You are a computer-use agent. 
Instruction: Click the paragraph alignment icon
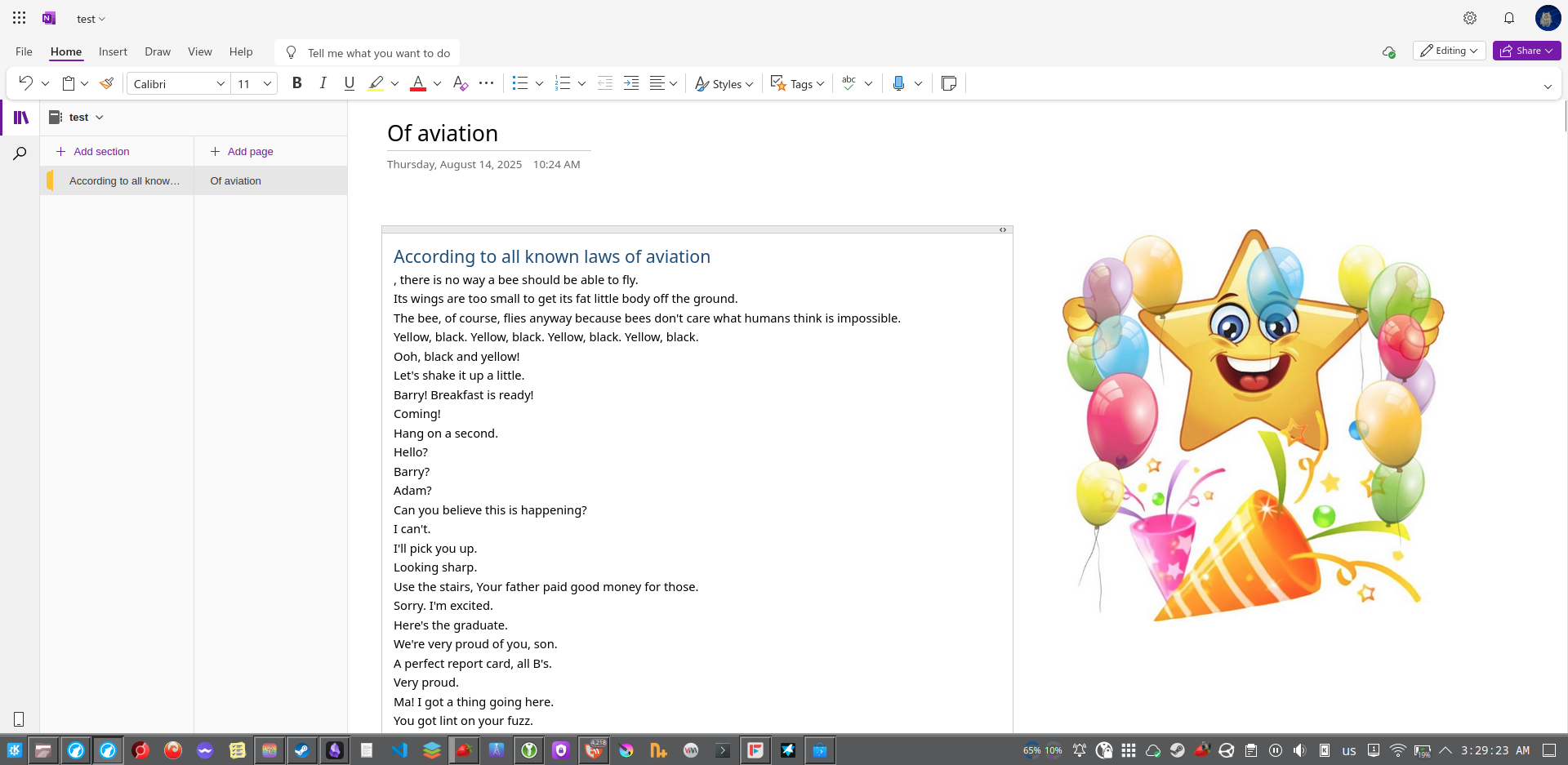pyautogui.click(x=657, y=83)
